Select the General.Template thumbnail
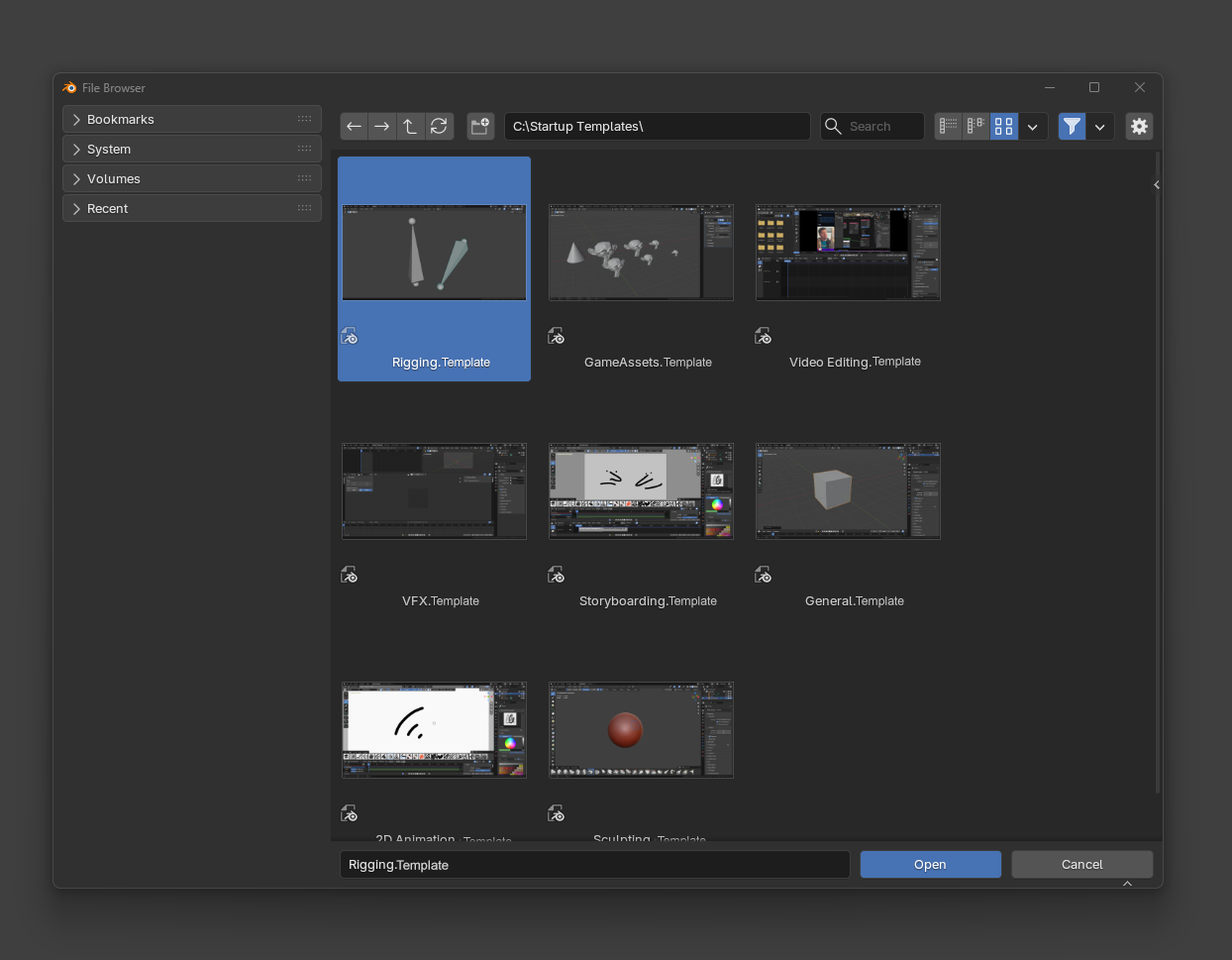The width and height of the screenshot is (1232, 960). (848, 491)
